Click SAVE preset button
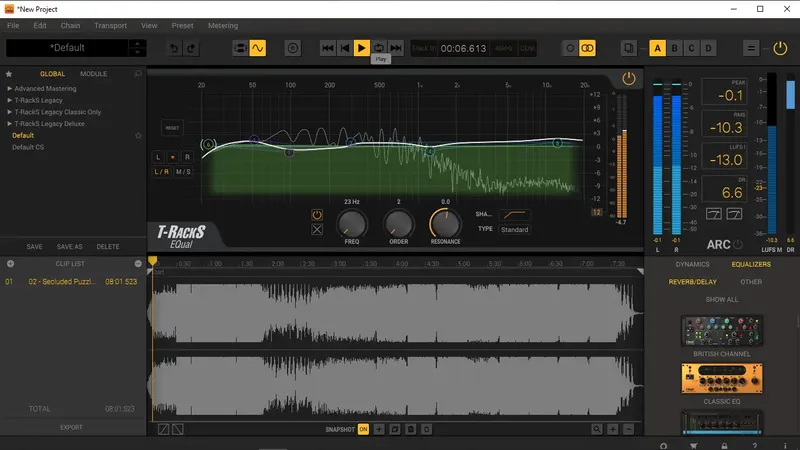This screenshot has width=800, height=450. coord(34,246)
